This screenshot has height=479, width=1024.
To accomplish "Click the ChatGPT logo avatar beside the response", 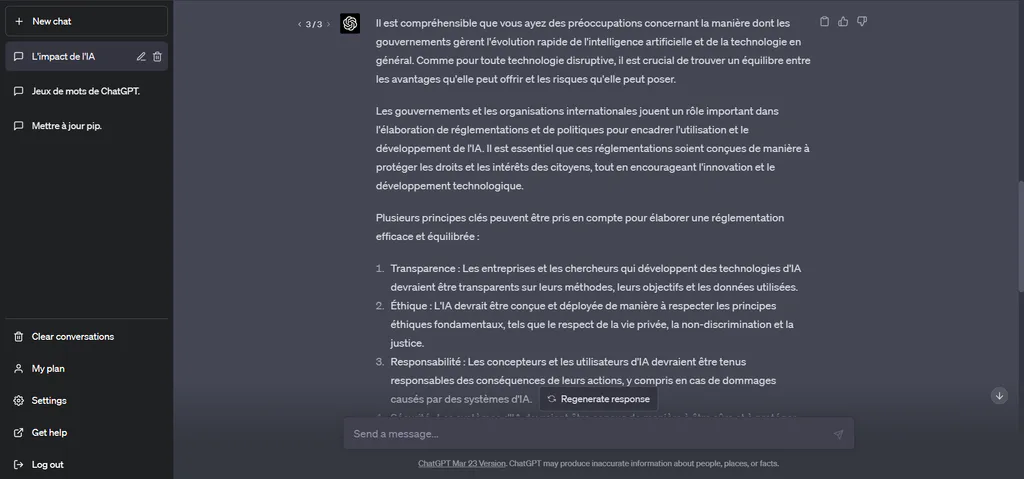I will (350, 24).
